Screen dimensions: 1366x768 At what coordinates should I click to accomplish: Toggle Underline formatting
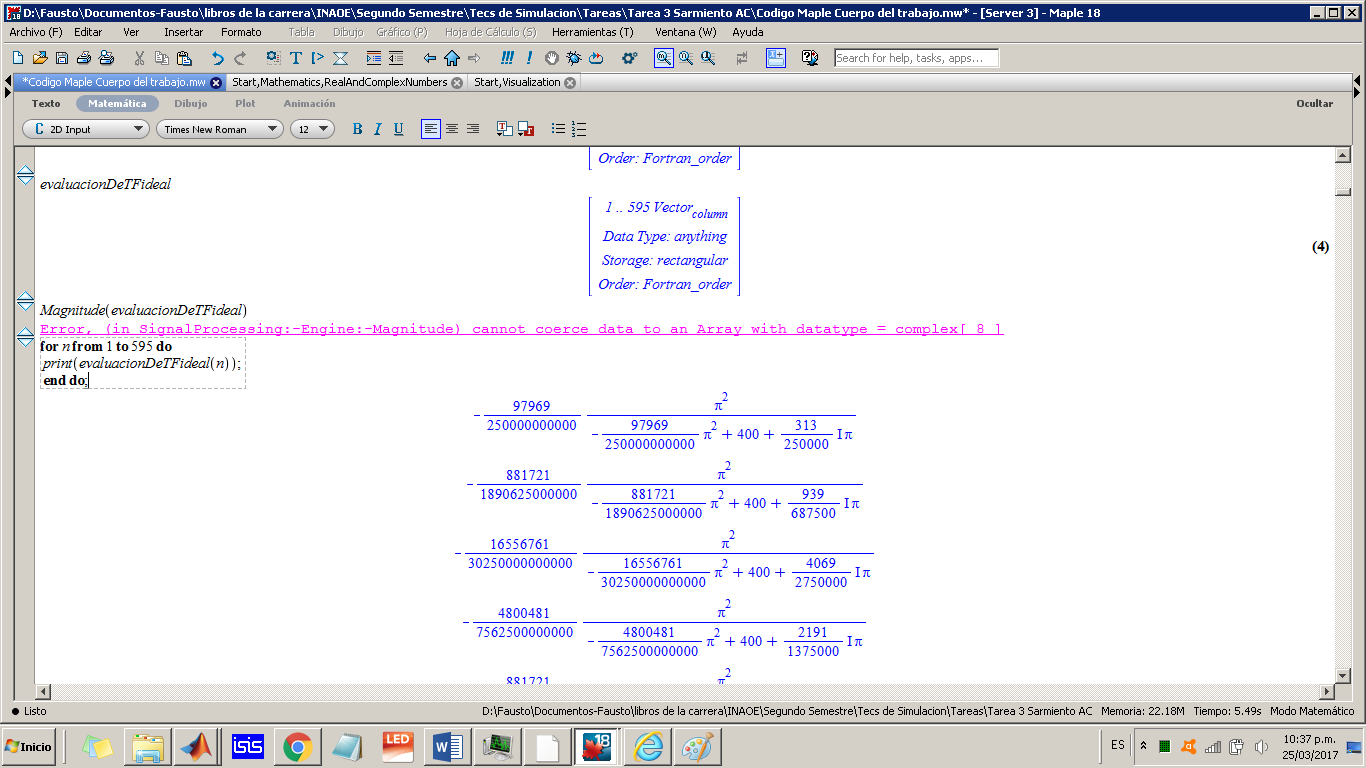click(x=399, y=129)
